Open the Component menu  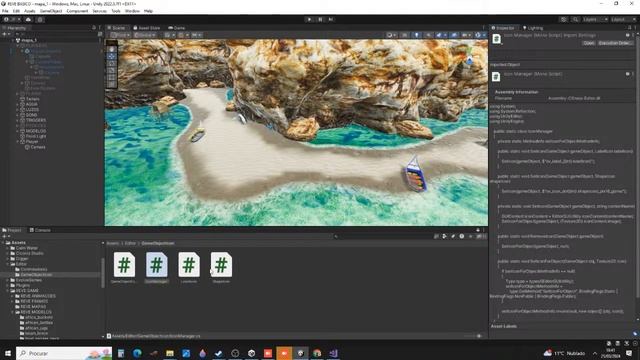pyautogui.click(x=77, y=11)
